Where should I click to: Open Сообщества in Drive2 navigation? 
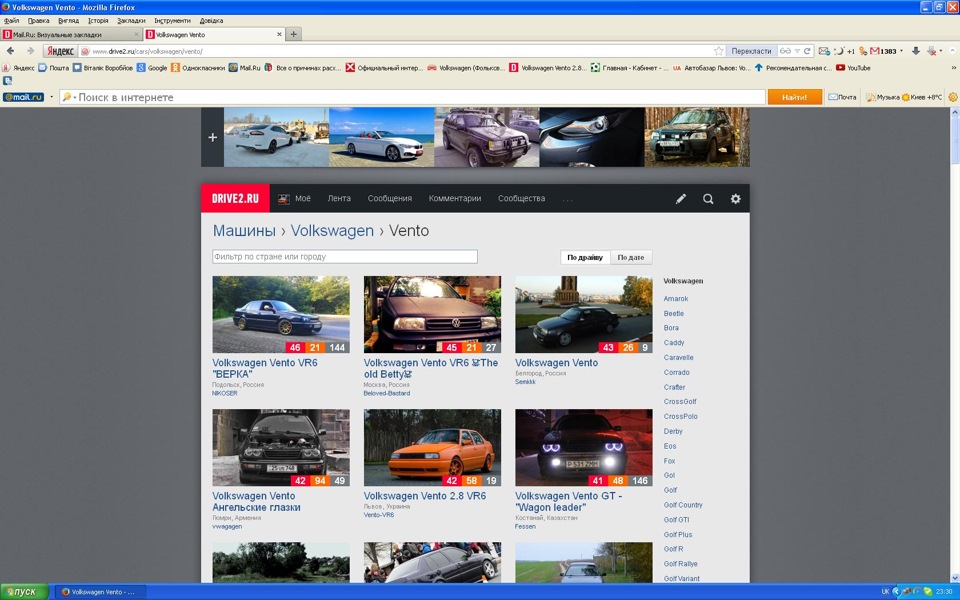[x=522, y=198]
